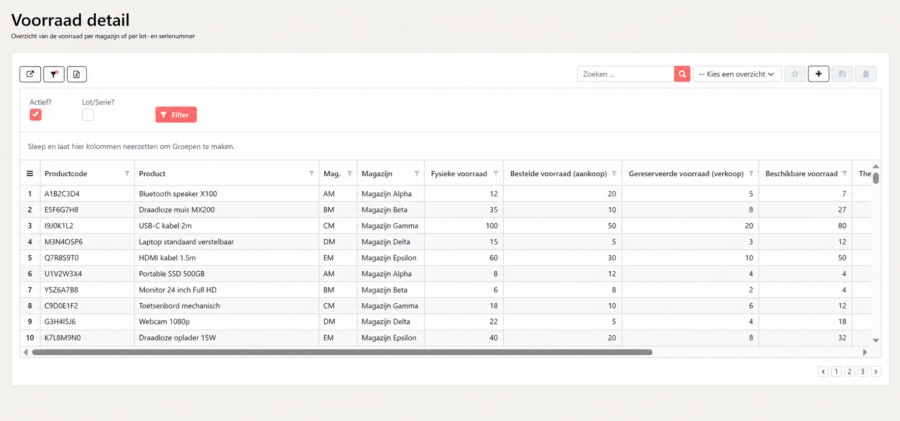900x421 pixels.
Task: Check the Lot/Serie? checkbox
Action: click(x=88, y=114)
